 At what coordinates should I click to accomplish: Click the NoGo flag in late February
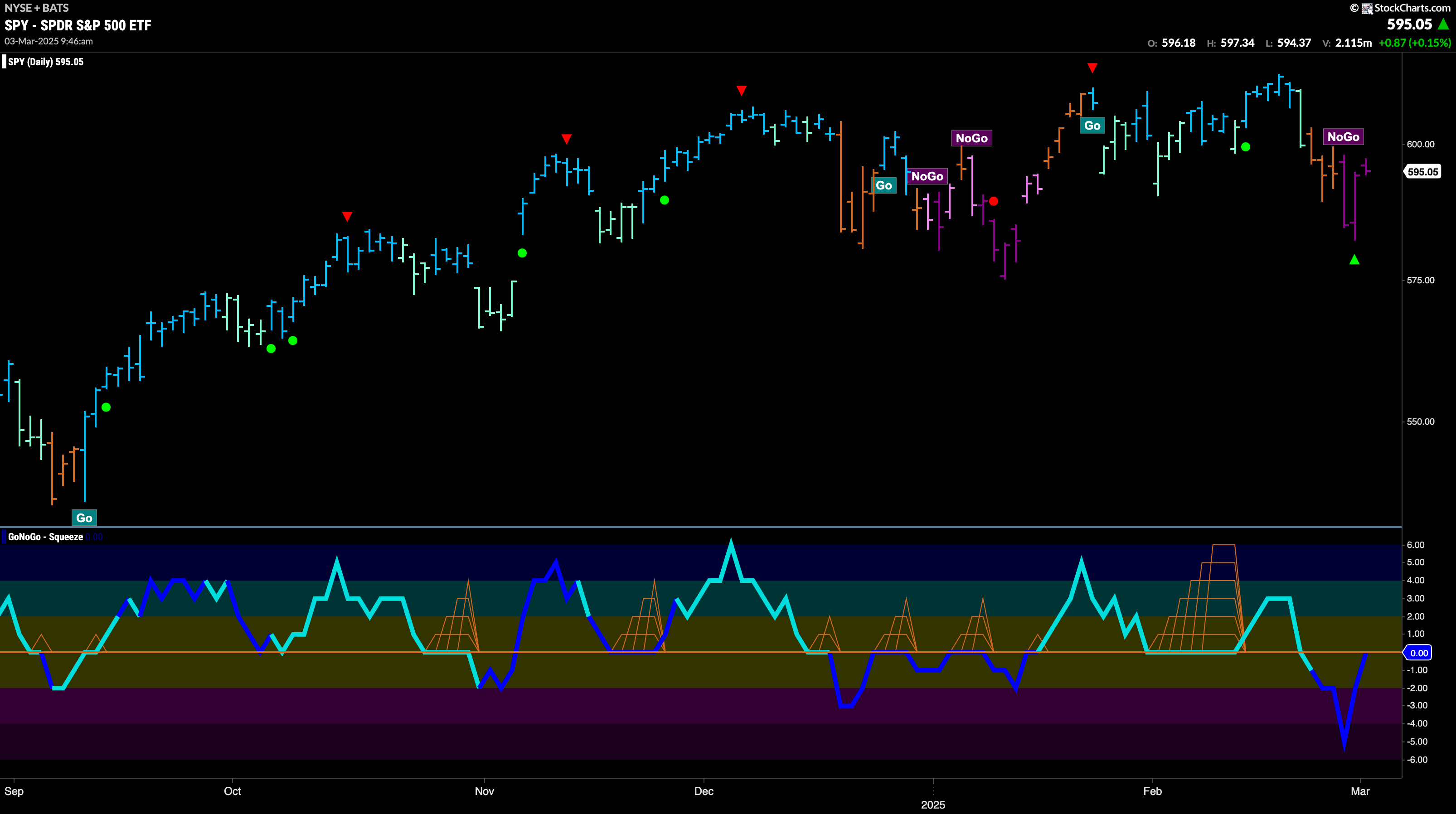click(1343, 137)
